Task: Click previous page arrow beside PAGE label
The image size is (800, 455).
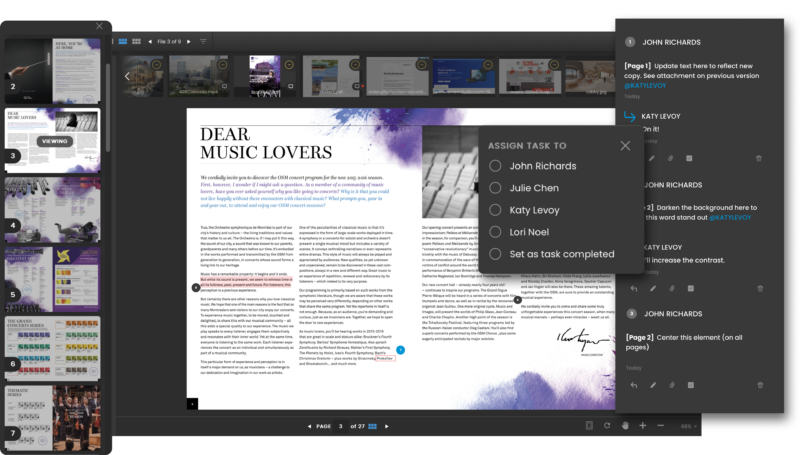Action: [x=309, y=426]
